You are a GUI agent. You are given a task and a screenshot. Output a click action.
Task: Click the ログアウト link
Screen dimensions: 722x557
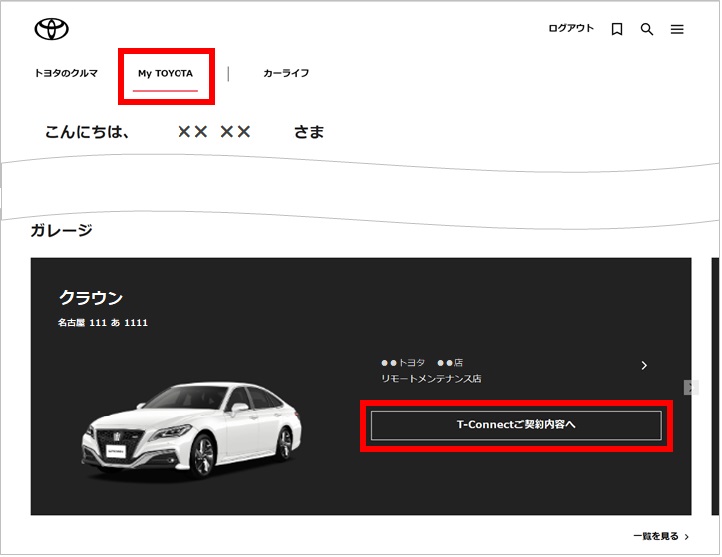(x=571, y=29)
